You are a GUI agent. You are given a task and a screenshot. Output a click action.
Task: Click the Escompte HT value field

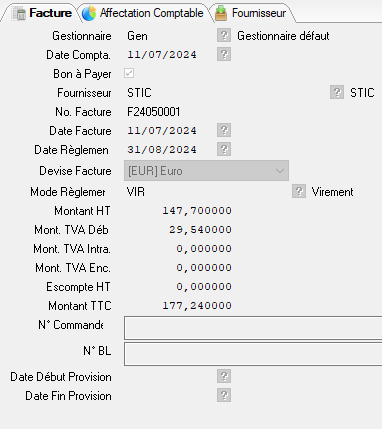coord(179,287)
